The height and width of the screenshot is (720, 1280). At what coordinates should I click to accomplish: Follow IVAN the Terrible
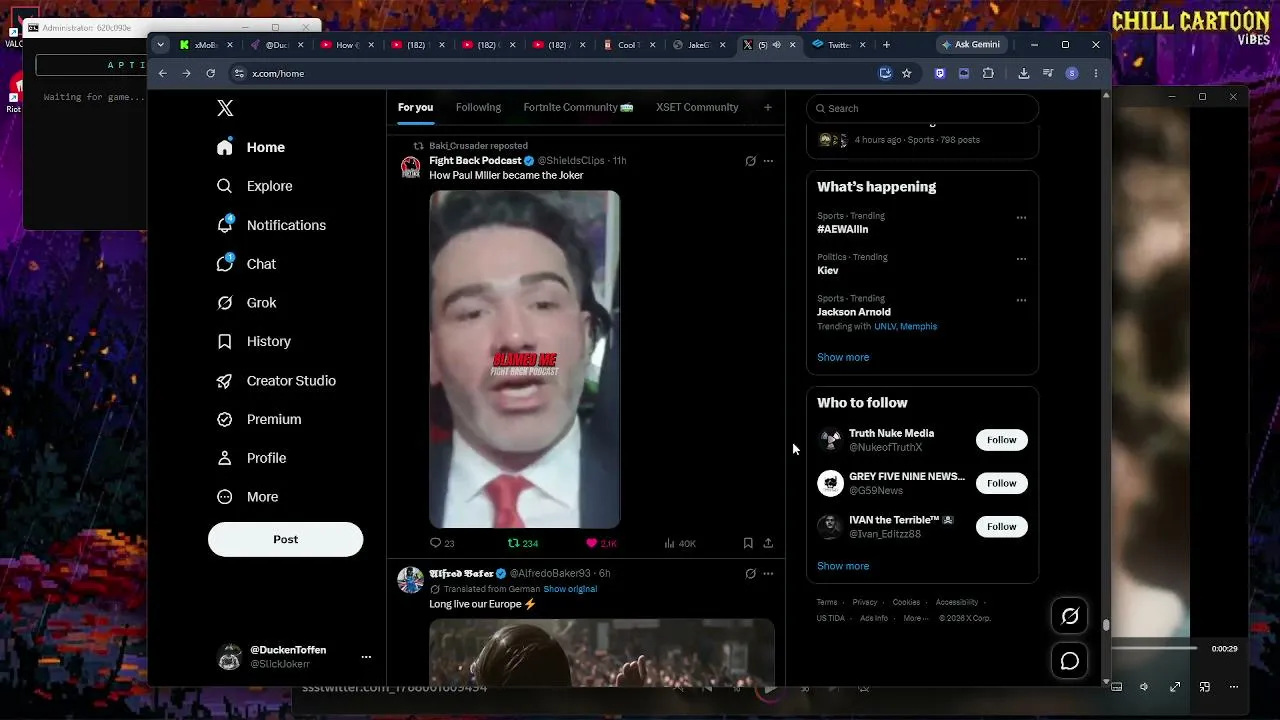tap(1001, 526)
